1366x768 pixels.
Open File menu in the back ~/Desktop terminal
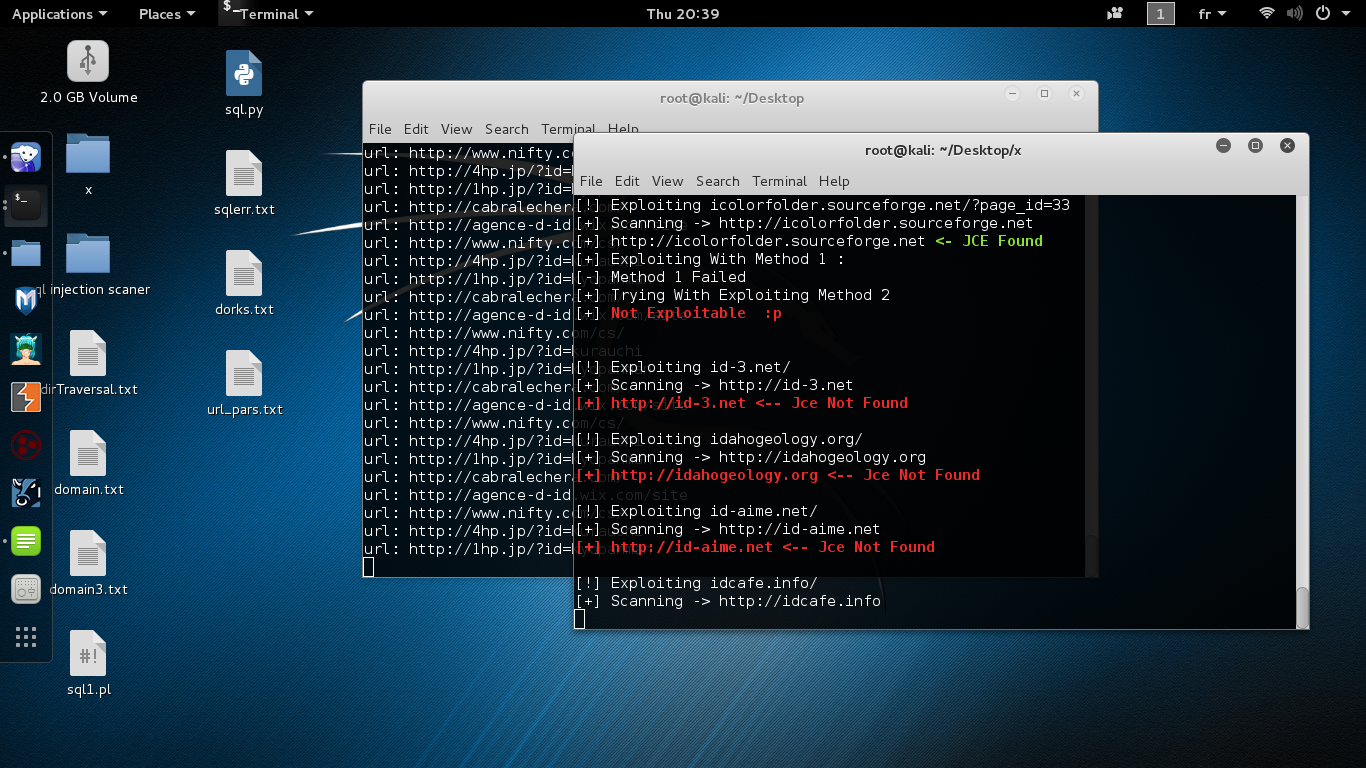click(x=380, y=129)
